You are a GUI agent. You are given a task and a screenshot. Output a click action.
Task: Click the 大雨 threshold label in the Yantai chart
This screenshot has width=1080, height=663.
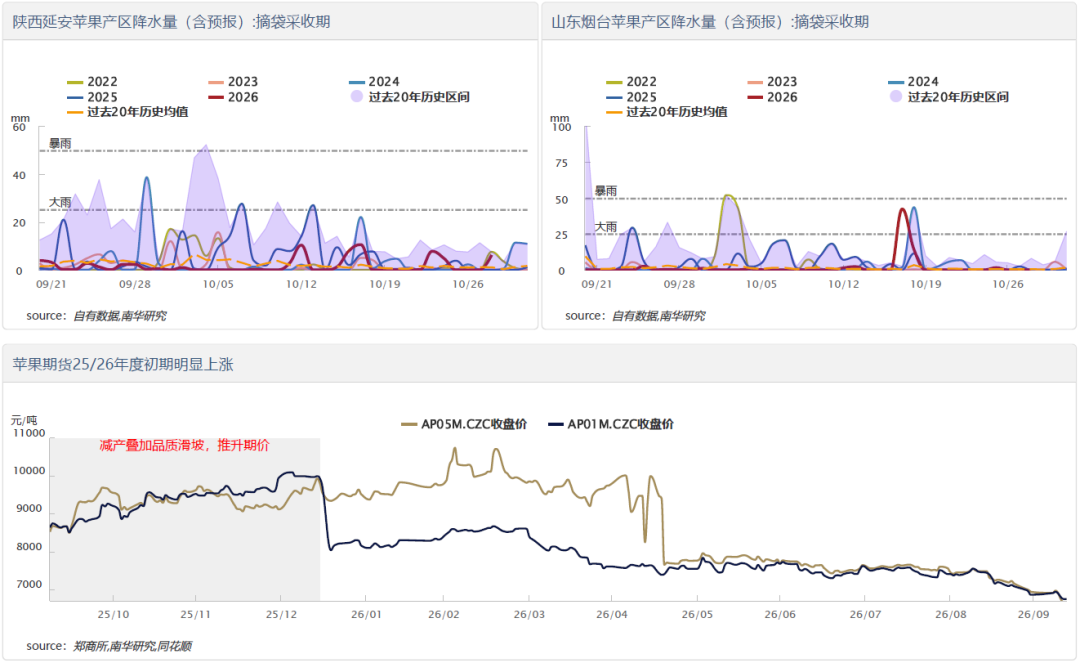coord(606,227)
